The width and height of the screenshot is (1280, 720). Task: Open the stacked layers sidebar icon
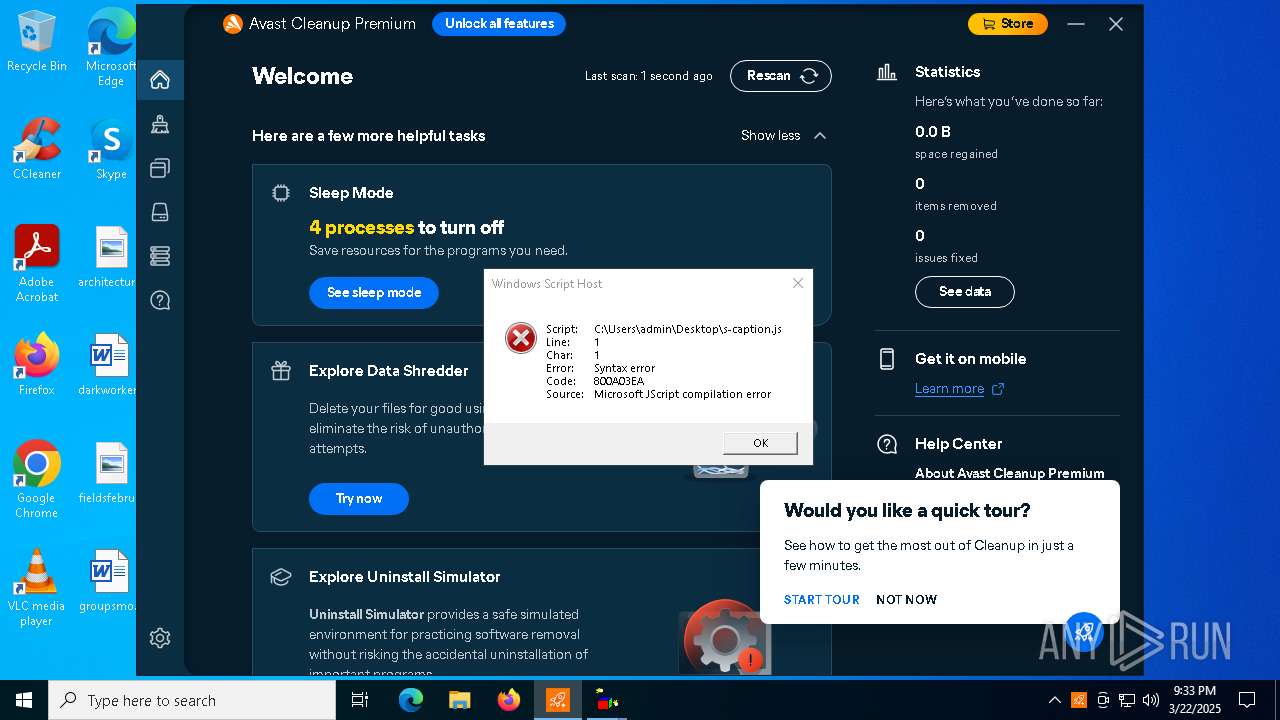tap(160, 256)
